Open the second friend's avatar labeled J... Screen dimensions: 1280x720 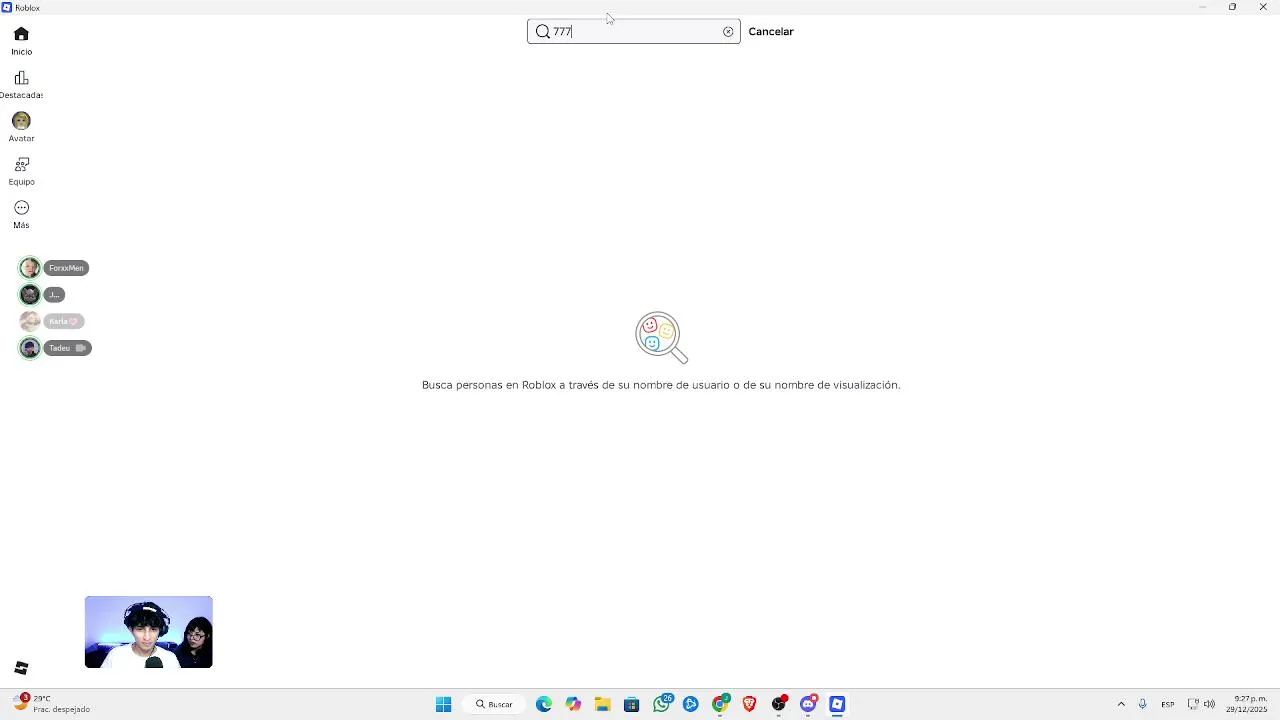click(30, 295)
